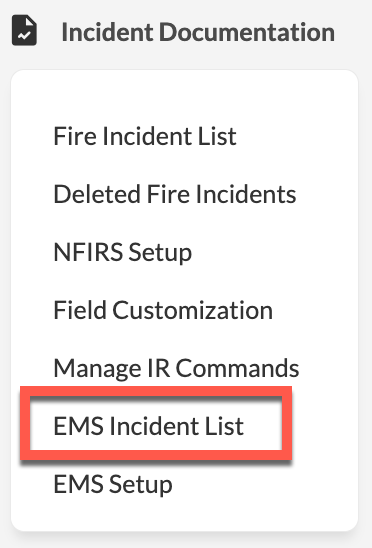The height and width of the screenshot is (548, 372).
Task: Click the Incident Documentation file icon
Action: point(24,30)
